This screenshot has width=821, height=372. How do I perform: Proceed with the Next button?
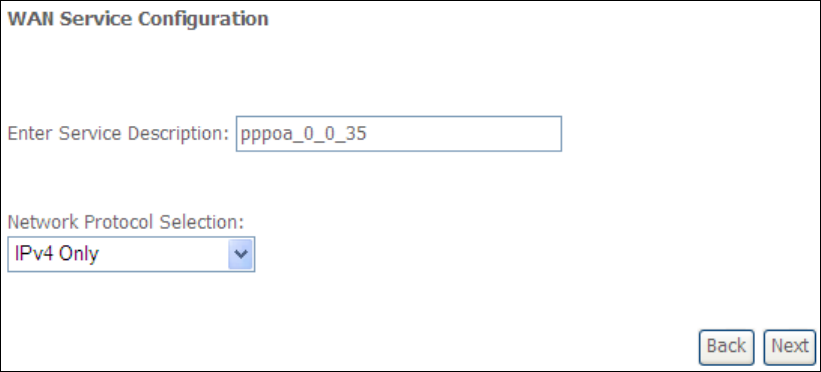790,347
